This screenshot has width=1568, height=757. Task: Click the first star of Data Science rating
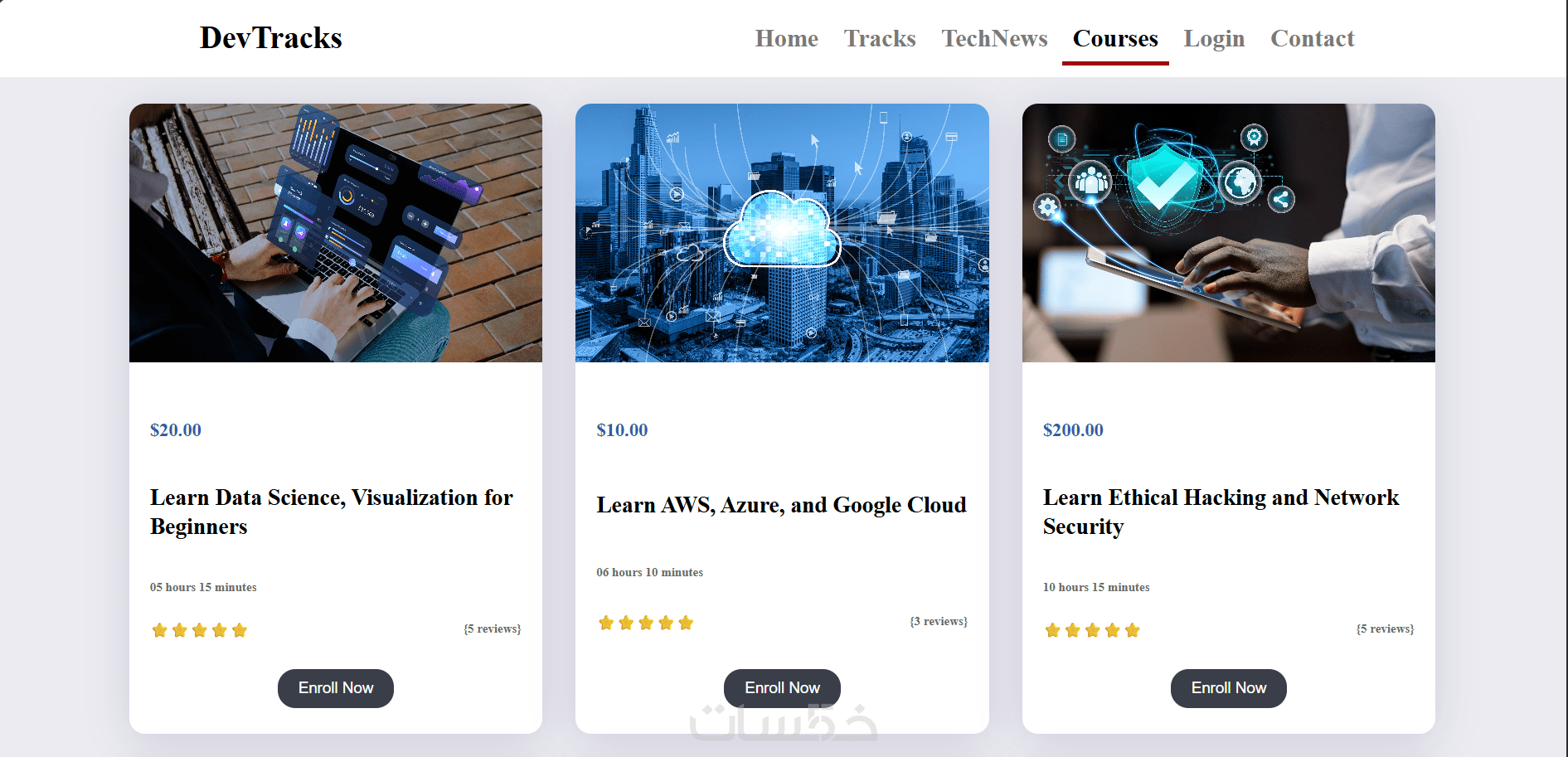pyautogui.click(x=160, y=630)
